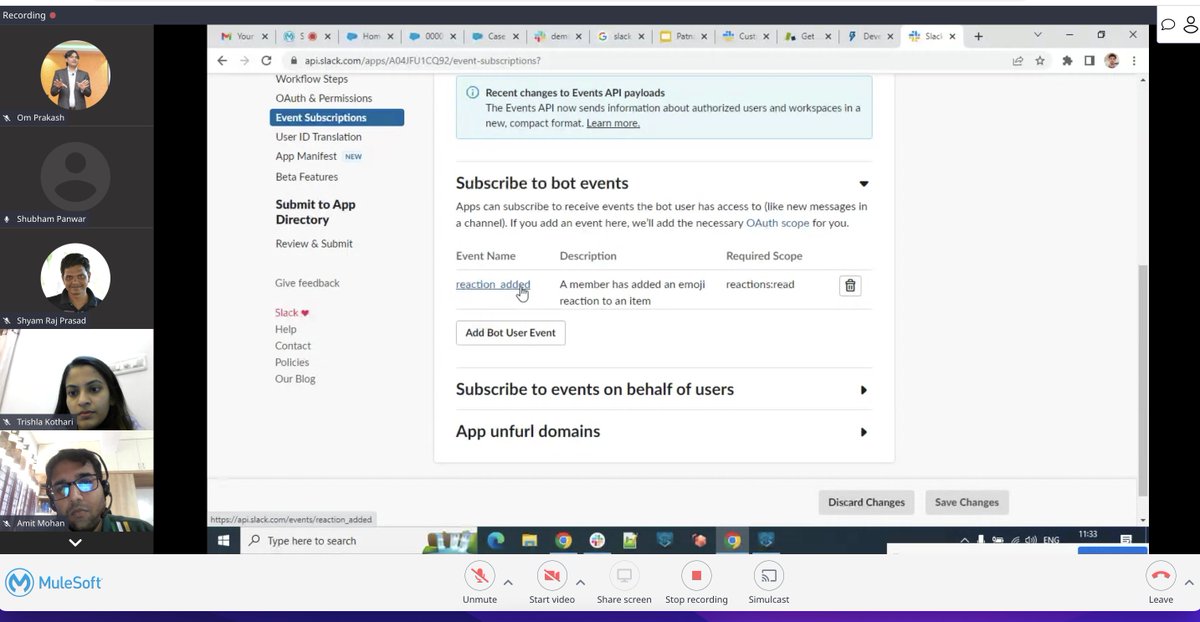Image resolution: width=1200 pixels, height=622 pixels.
Task: Click the taskbar clock showing 11:33
Action: click(x=1088, y=534)
